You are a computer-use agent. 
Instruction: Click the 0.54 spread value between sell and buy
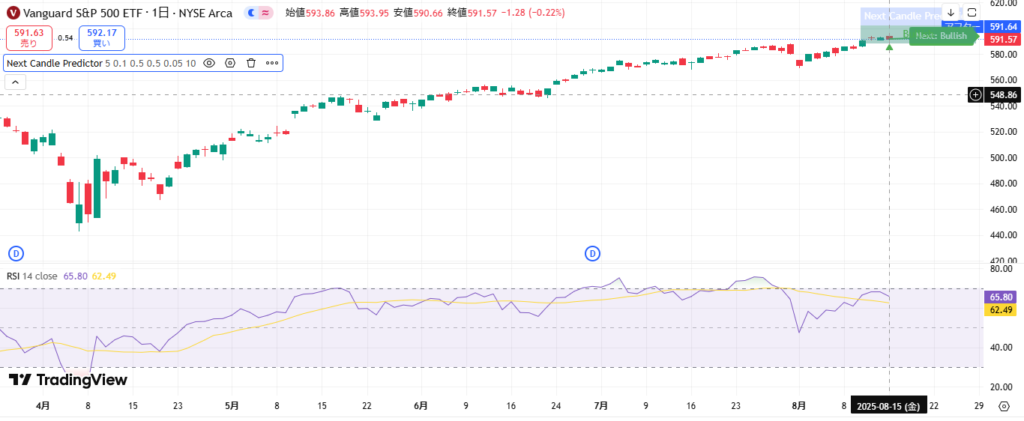(x=65, y=38)
